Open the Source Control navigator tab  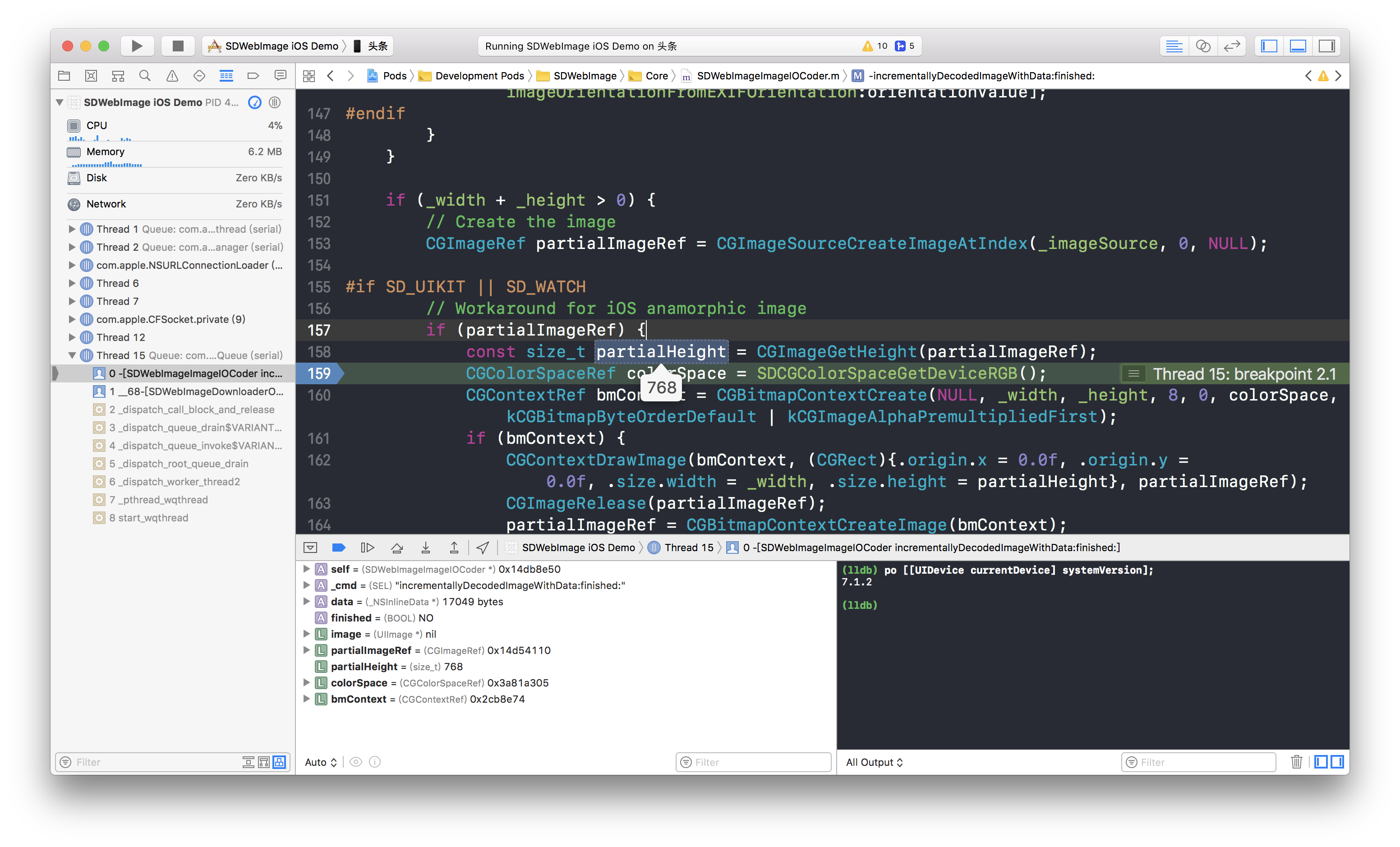click(91, 76)
